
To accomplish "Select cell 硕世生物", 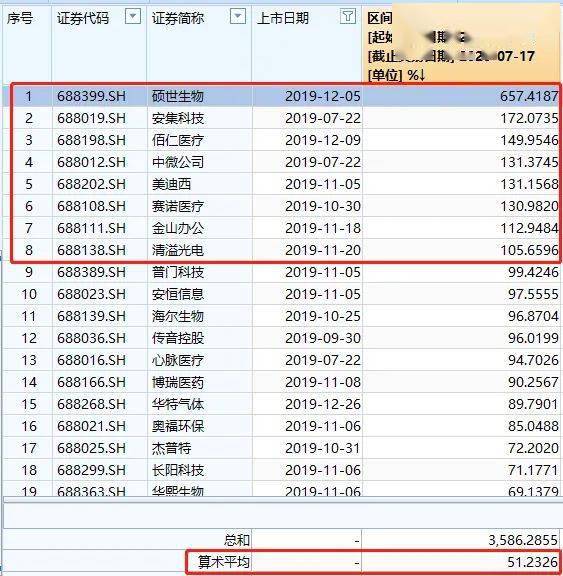I will [178, 96].
